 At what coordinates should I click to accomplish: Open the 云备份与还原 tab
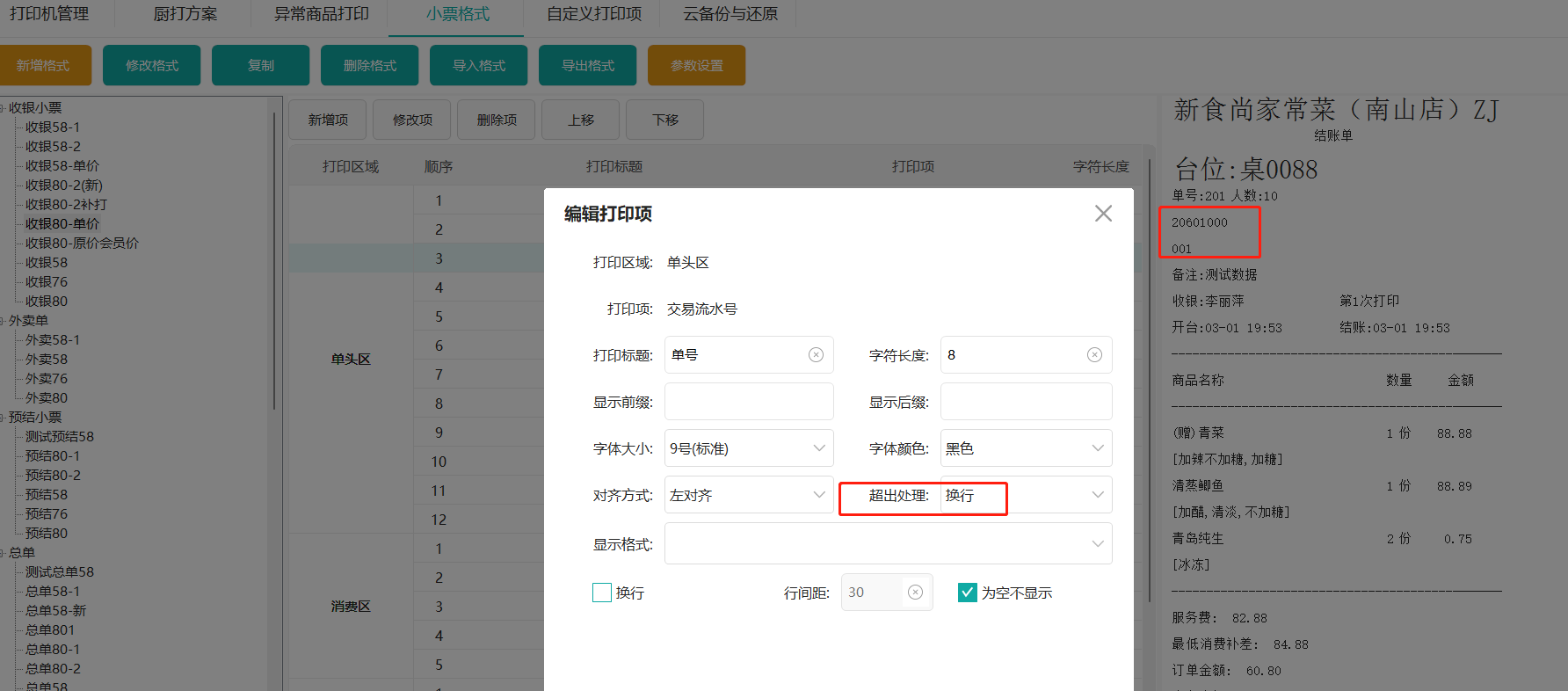point(730,14)
